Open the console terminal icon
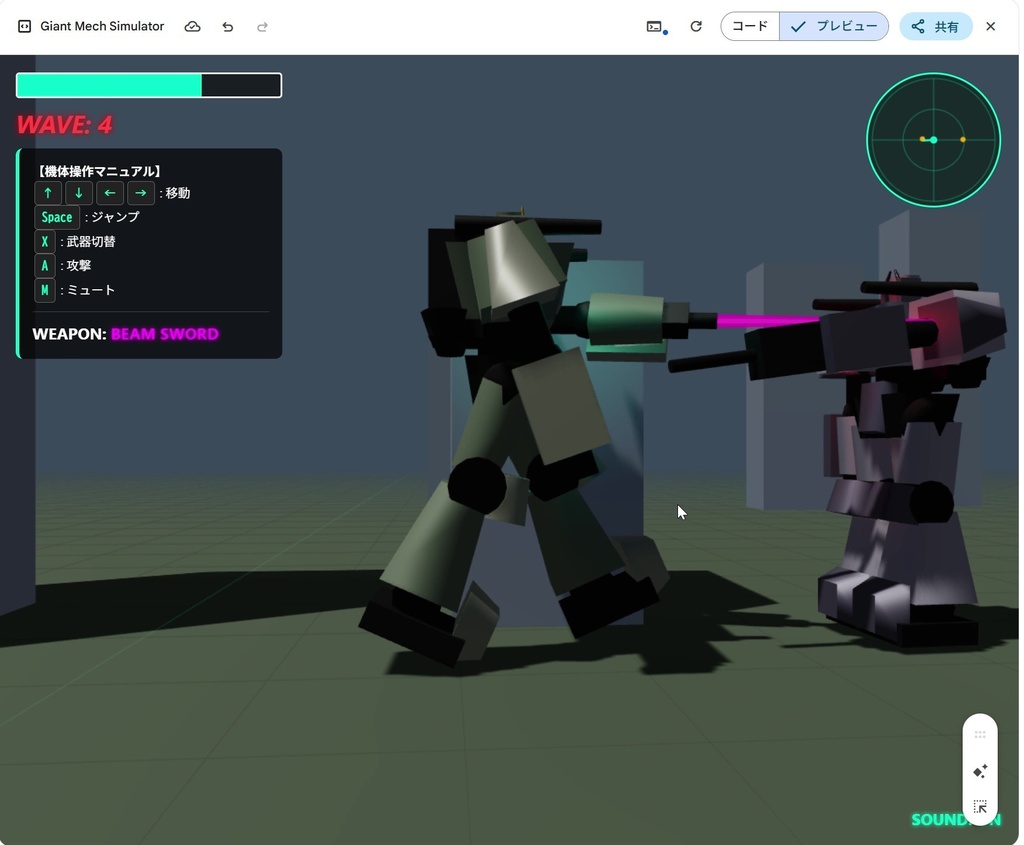The height and width of the screenshot is (845, 1024). tap(656, 27)
